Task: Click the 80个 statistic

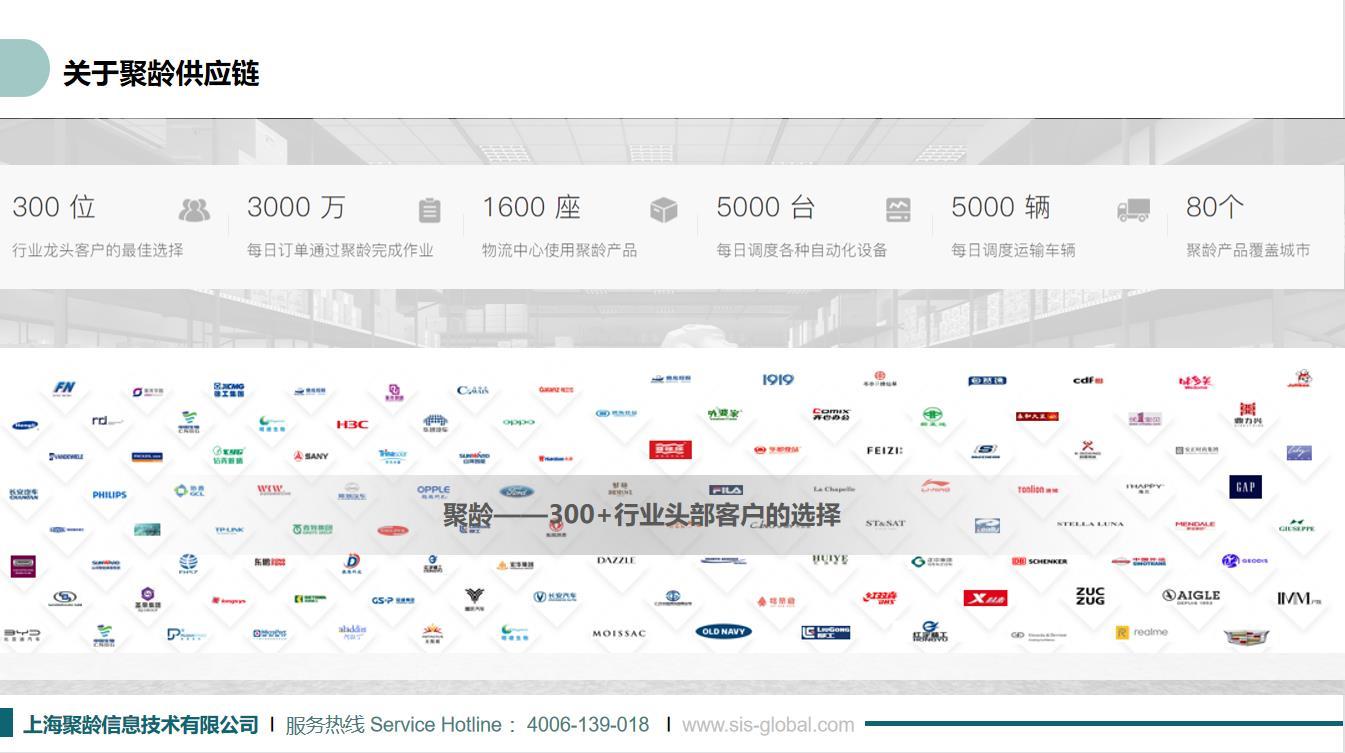Action: (x=1215, y=207)
